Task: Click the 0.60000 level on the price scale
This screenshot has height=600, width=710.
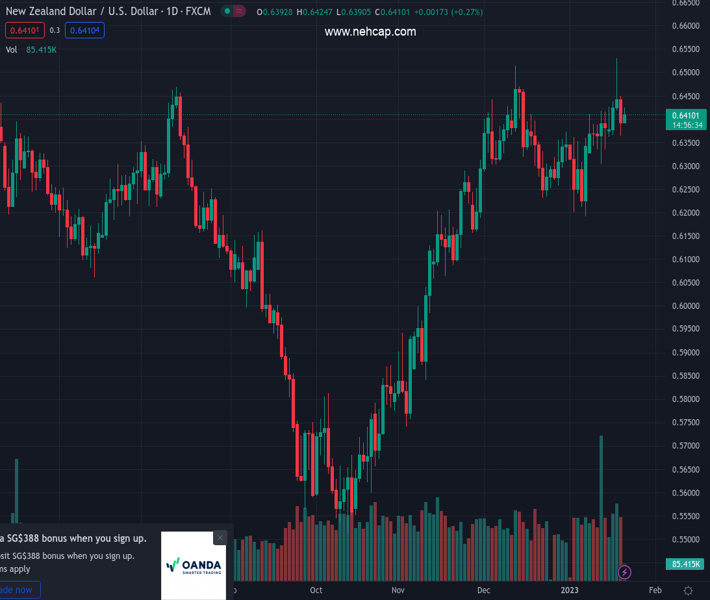Action: (x=687, y=306)
